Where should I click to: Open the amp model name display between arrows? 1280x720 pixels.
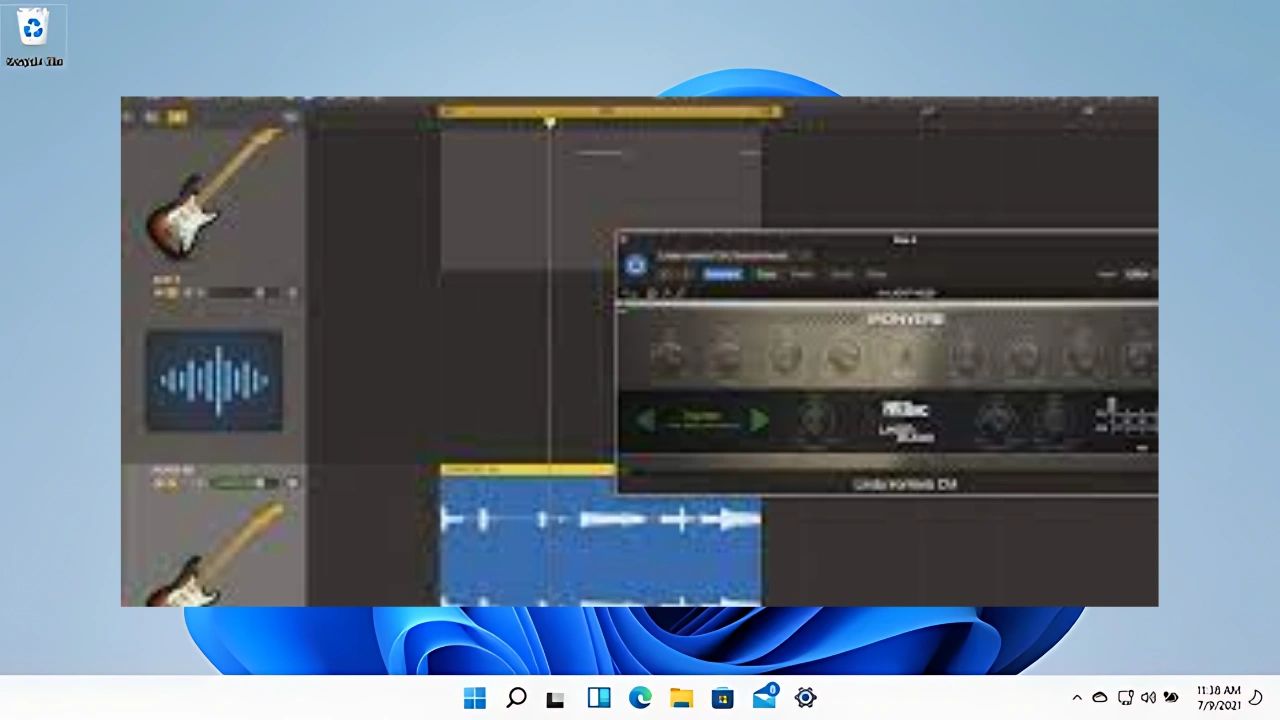pos(702,420)
